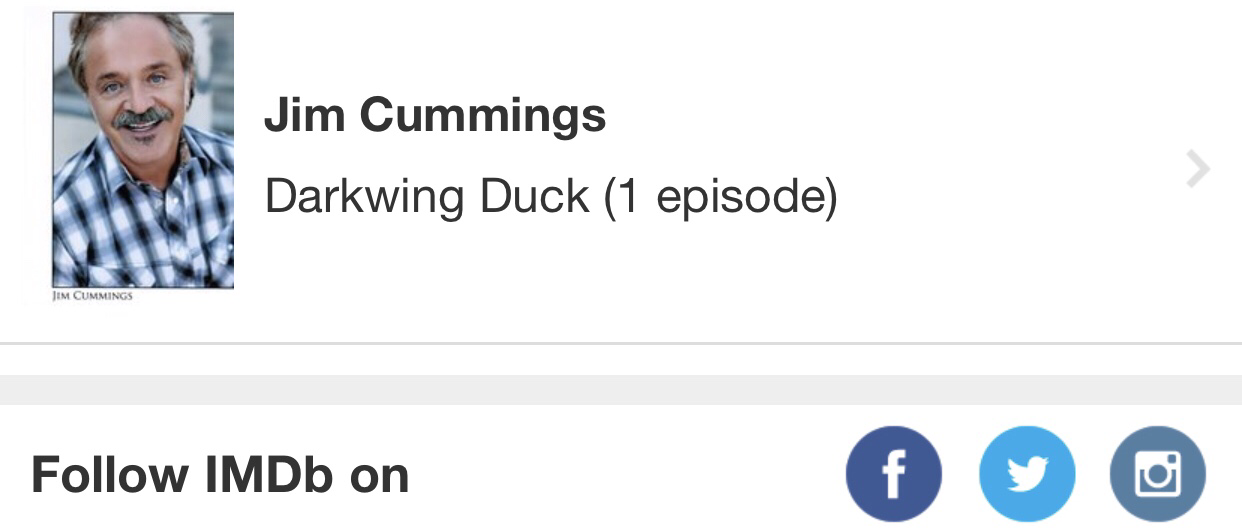Open cast details with the right-pointing chevron
Screen dimensions: 1242x529
click(1197, 170)
